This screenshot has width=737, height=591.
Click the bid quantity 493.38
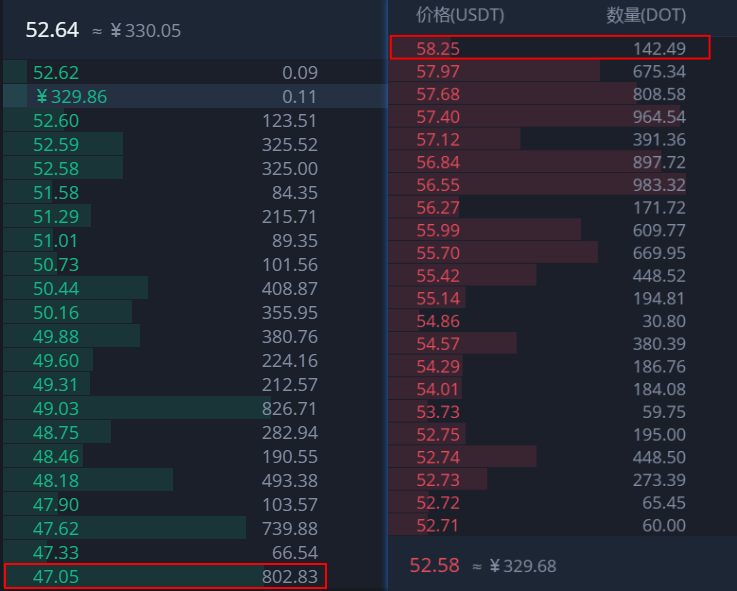click(x=289, y=480)
